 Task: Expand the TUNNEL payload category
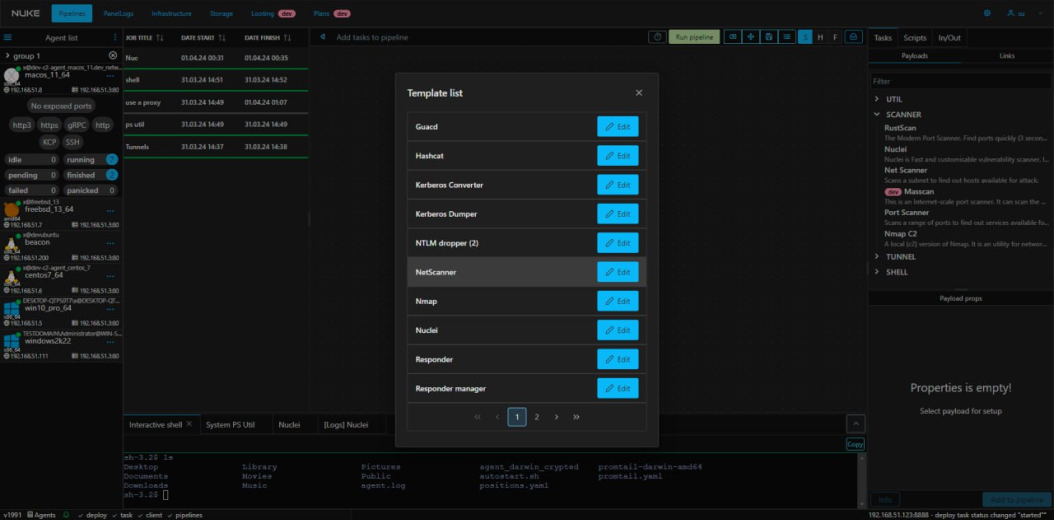(x=877, y=256)
